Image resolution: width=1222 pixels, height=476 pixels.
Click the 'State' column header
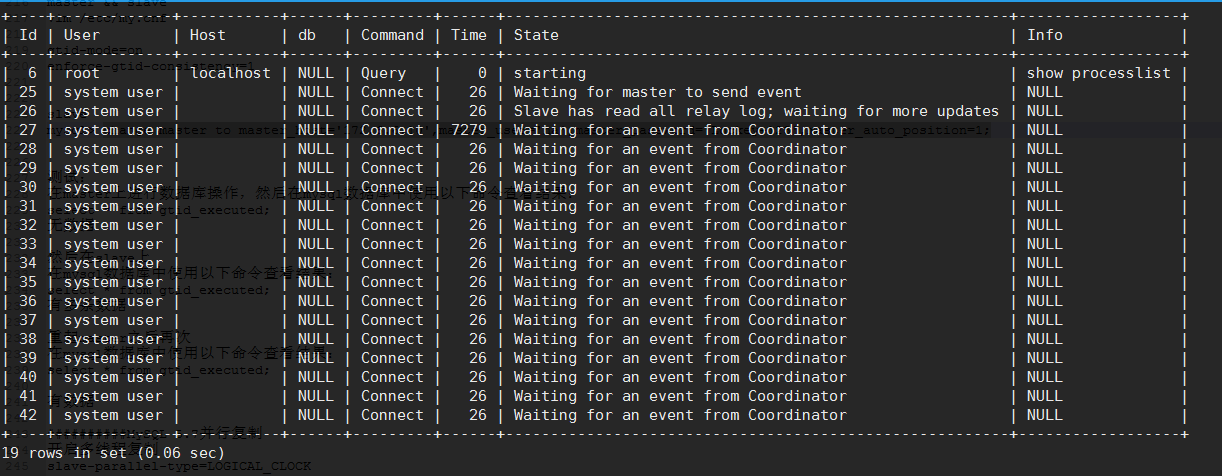tap(536, 35)
